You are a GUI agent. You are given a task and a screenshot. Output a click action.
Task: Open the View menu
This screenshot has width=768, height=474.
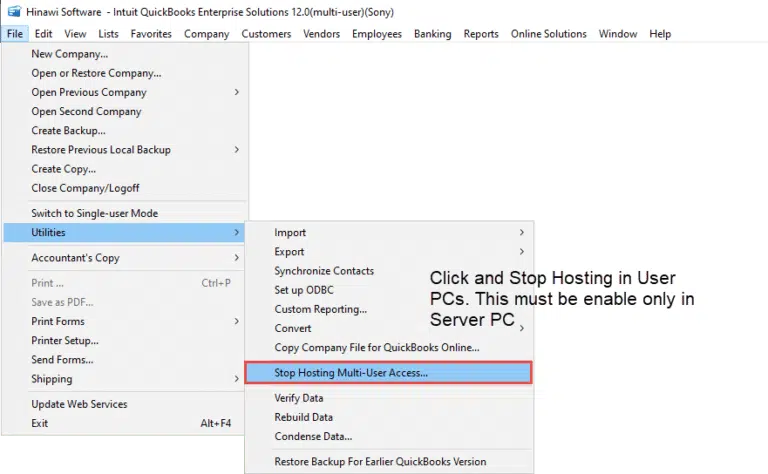(x=75, y=34)
